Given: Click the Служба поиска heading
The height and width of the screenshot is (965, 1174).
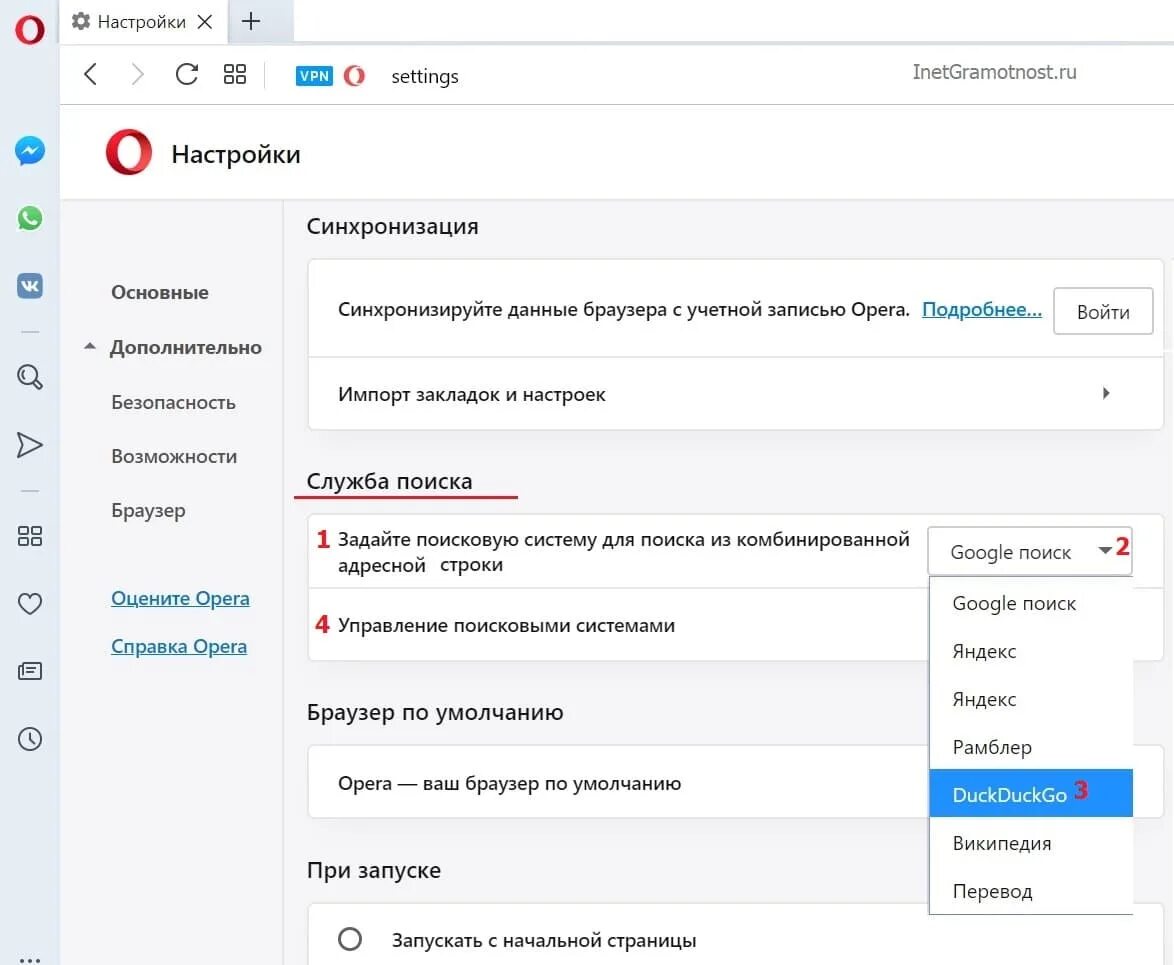Looking at the screenshot, I should (x=389, y=481).
